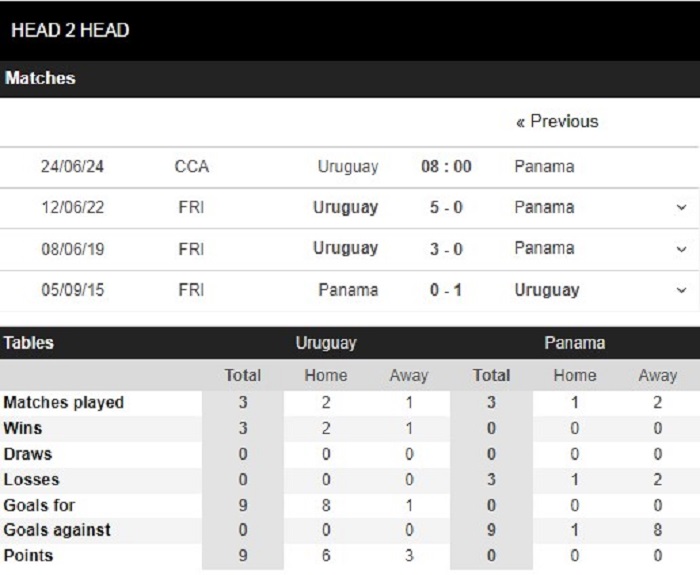The height and width of the screenshot is (575, 700).
Task: Go to Previous matches link
Action: click(x=557, y=121)
